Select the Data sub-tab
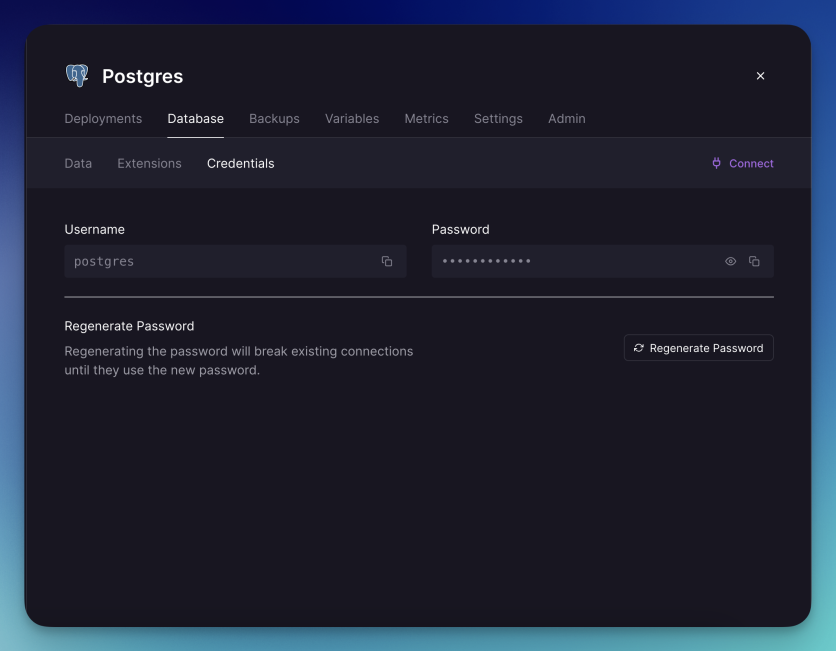This screenshot has width=836, height=651. [78, 163]
